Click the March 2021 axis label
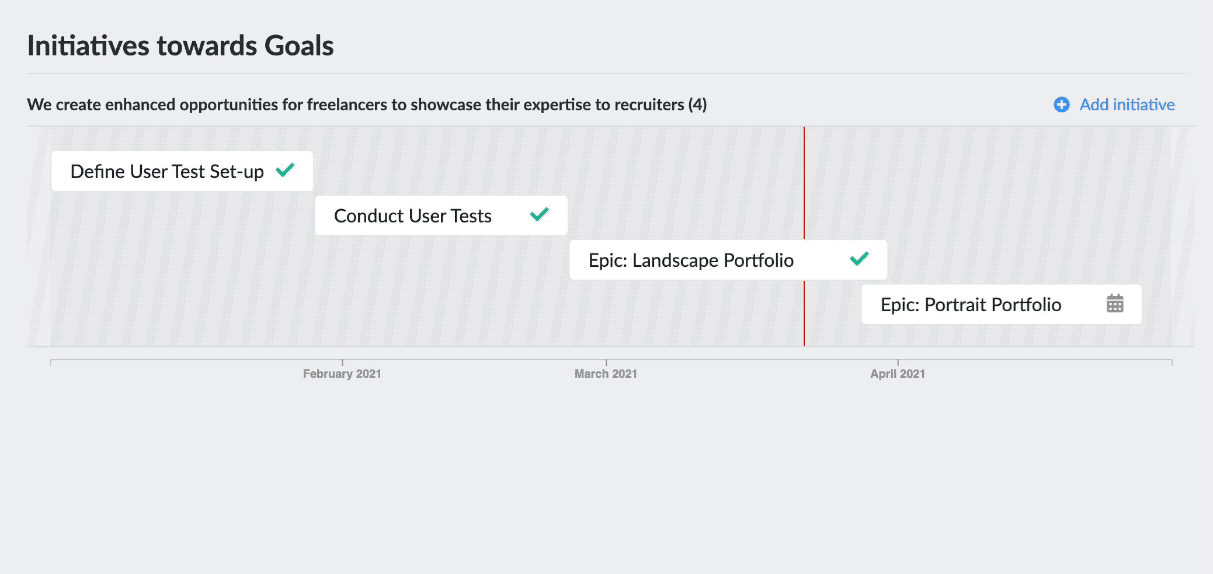Viewport: 1213px width, 574px height. click(x=606, y=374)
